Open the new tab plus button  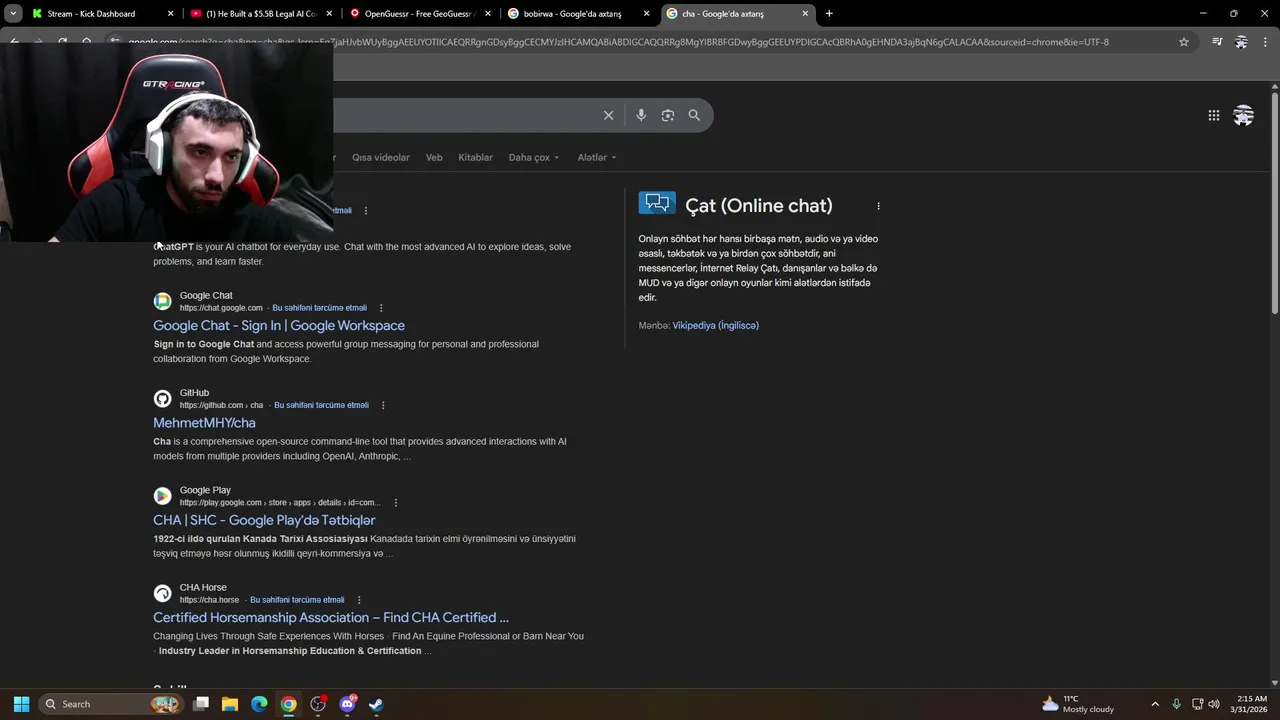point(829,14)
